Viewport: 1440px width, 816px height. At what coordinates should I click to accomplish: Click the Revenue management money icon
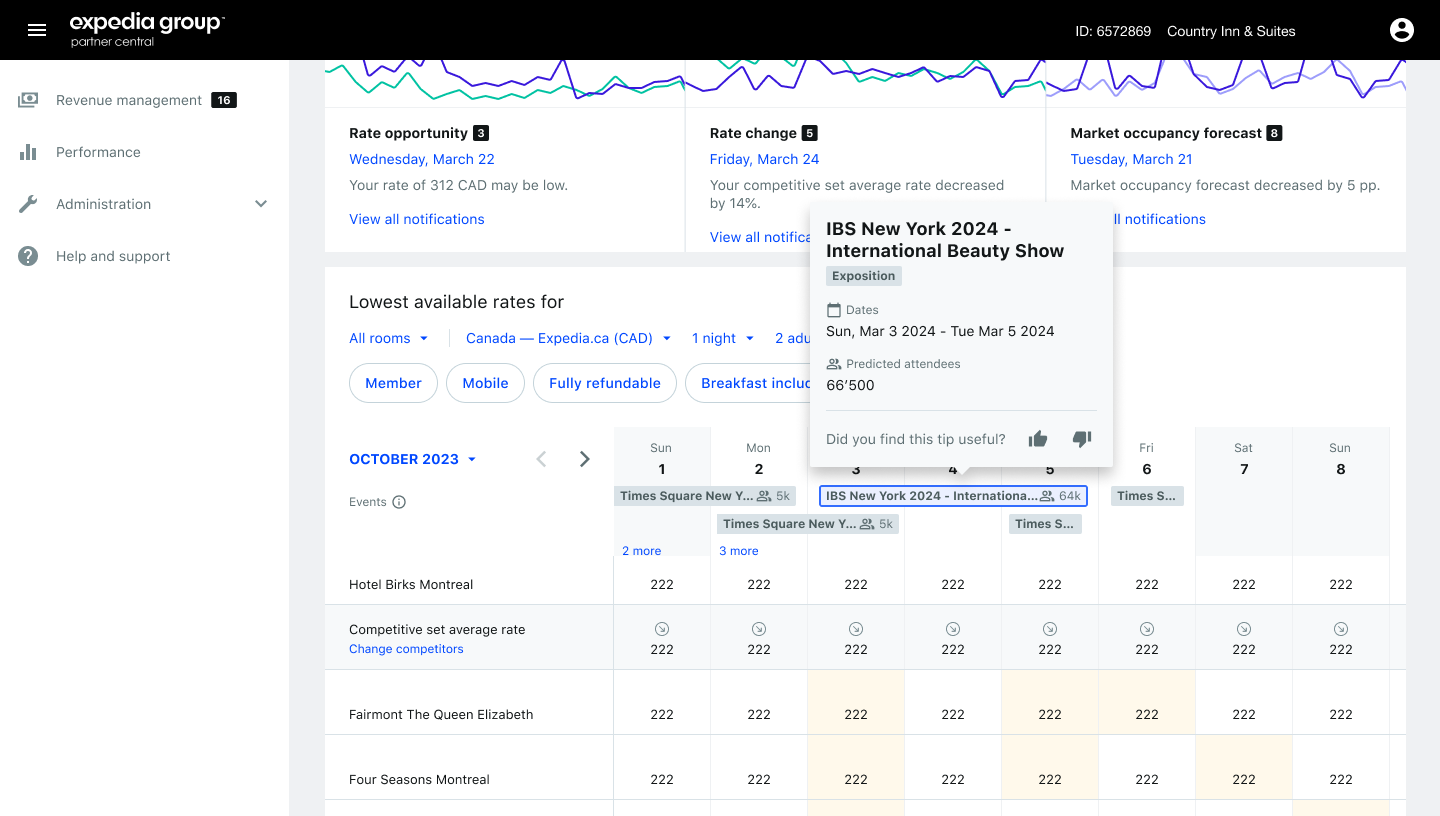click(x=28, y=100)
